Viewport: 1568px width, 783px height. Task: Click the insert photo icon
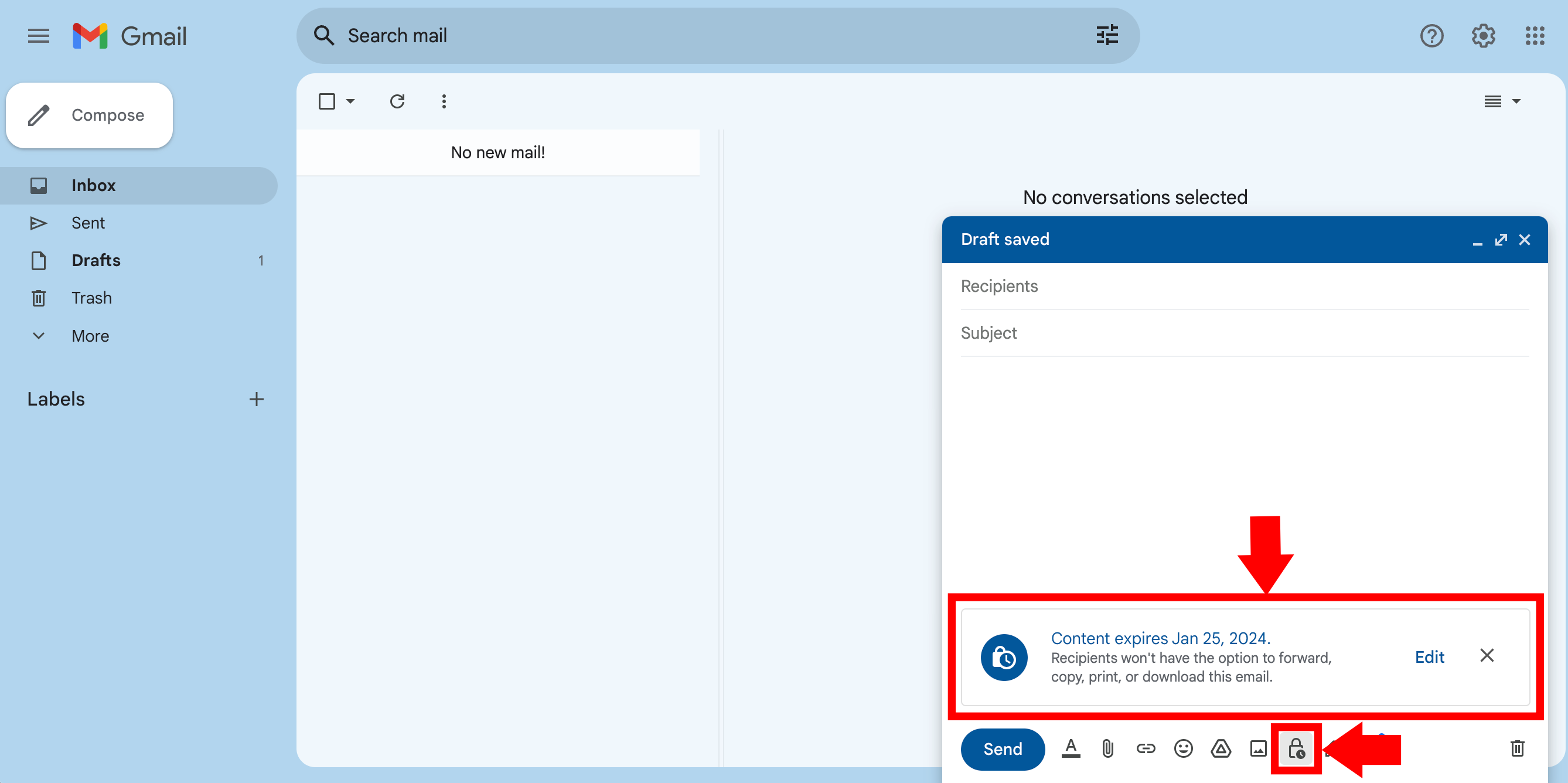click(x=1257, y=748)
